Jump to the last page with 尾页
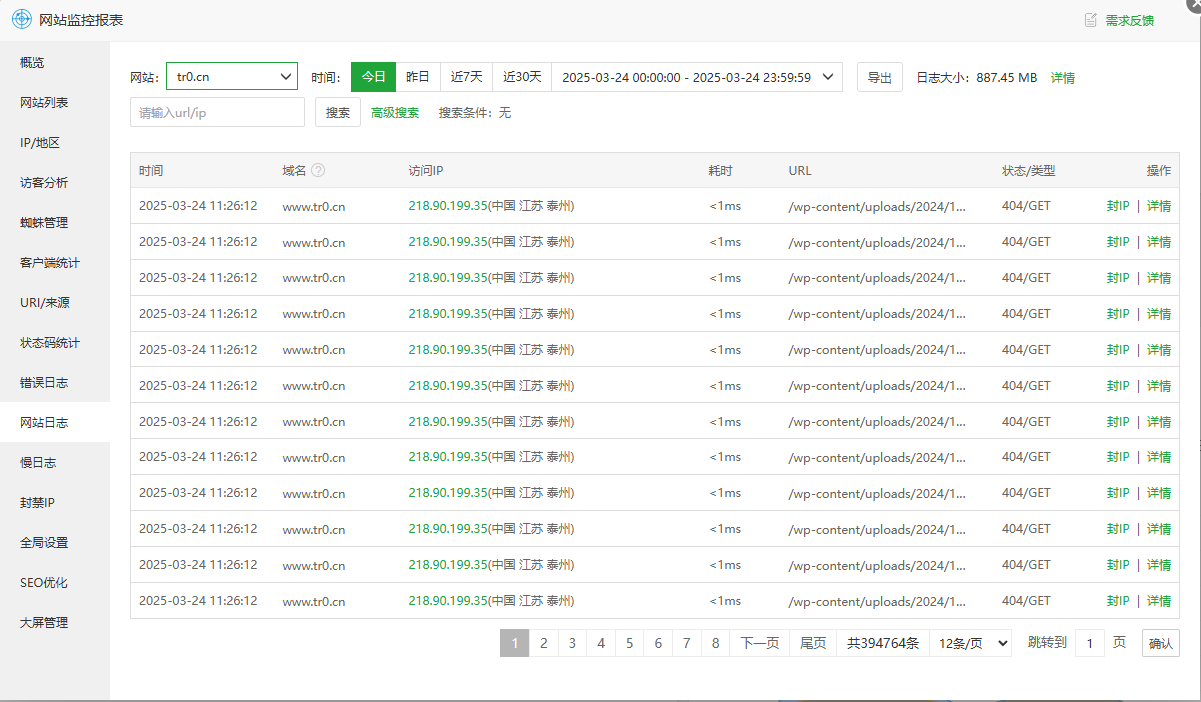 [x=814, y=643]
